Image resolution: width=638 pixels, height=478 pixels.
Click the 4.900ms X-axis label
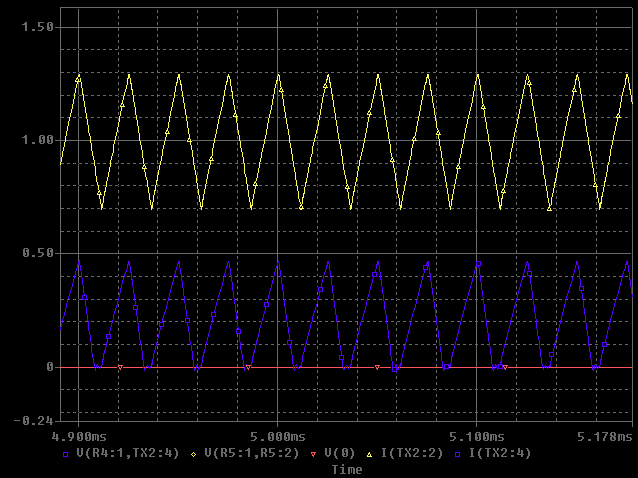[x=79, y=437]
